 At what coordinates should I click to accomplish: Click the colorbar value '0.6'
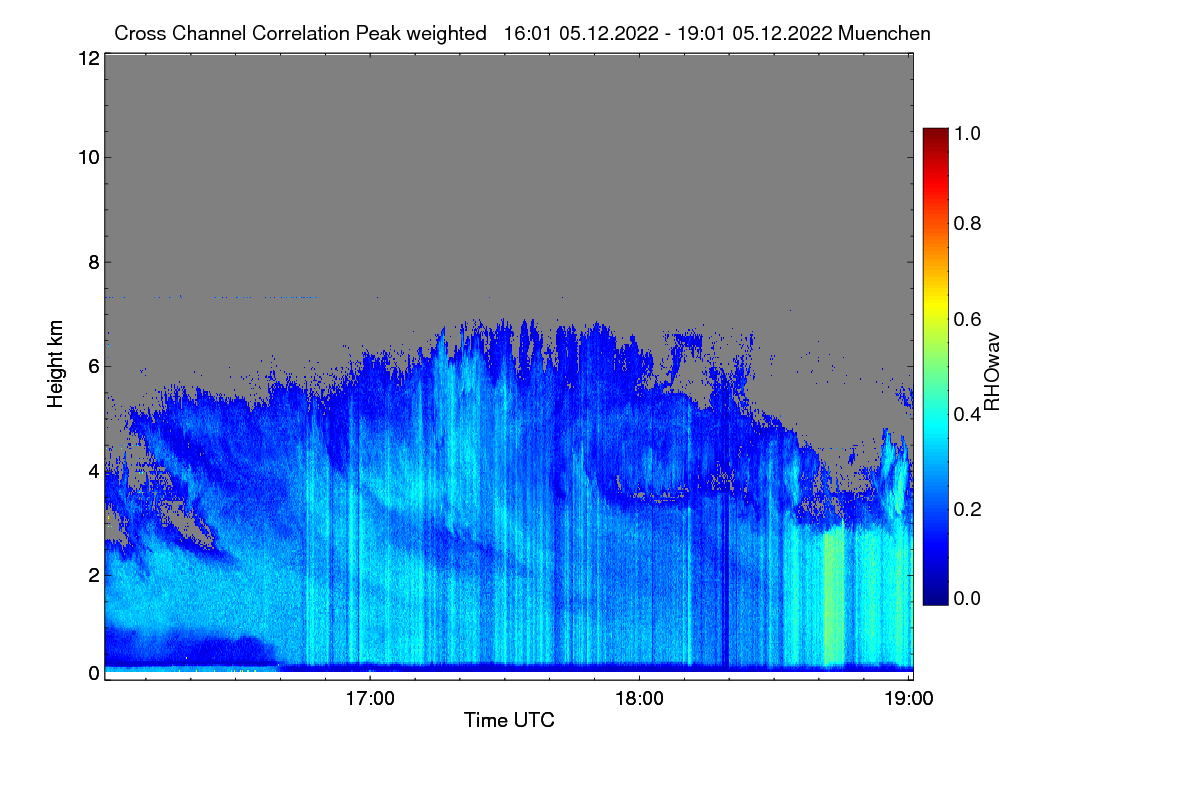[x=969, y=319]
